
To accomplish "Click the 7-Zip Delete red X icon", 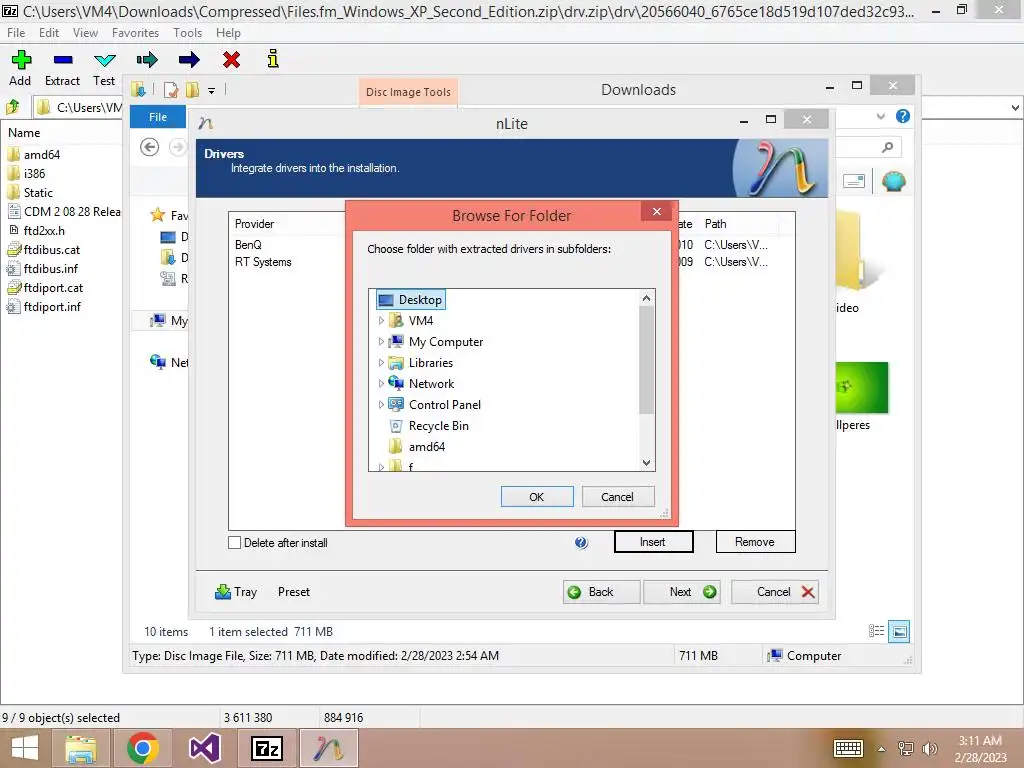I will (x=231, y=60).
